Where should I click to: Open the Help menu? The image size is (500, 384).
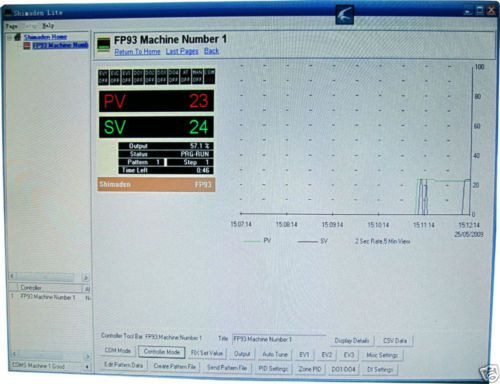click(48, 26)
